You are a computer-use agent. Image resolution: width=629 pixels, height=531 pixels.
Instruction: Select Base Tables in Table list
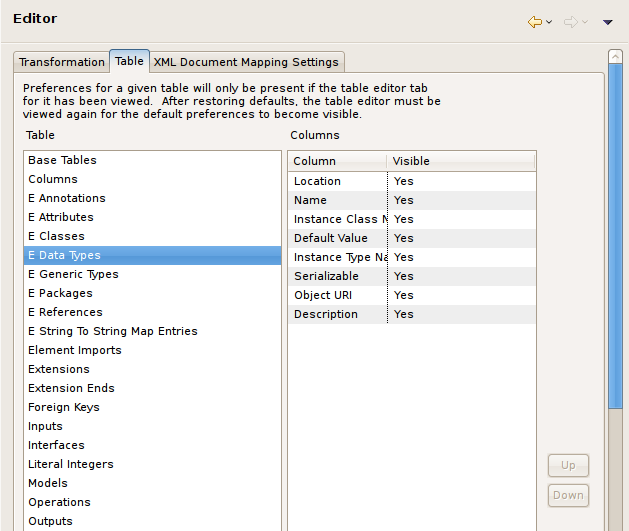62,160
